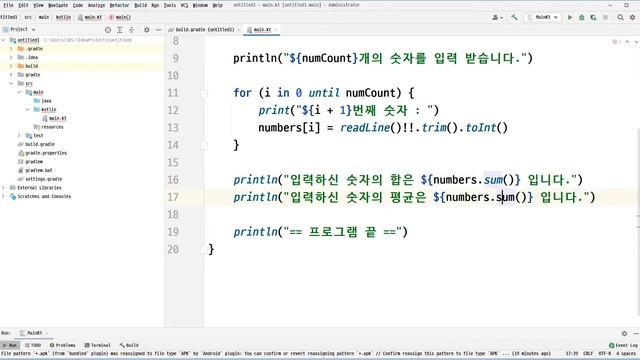Open the Problems tool window
The height and width of the screenshot is (360, 640).
point(62,345)
